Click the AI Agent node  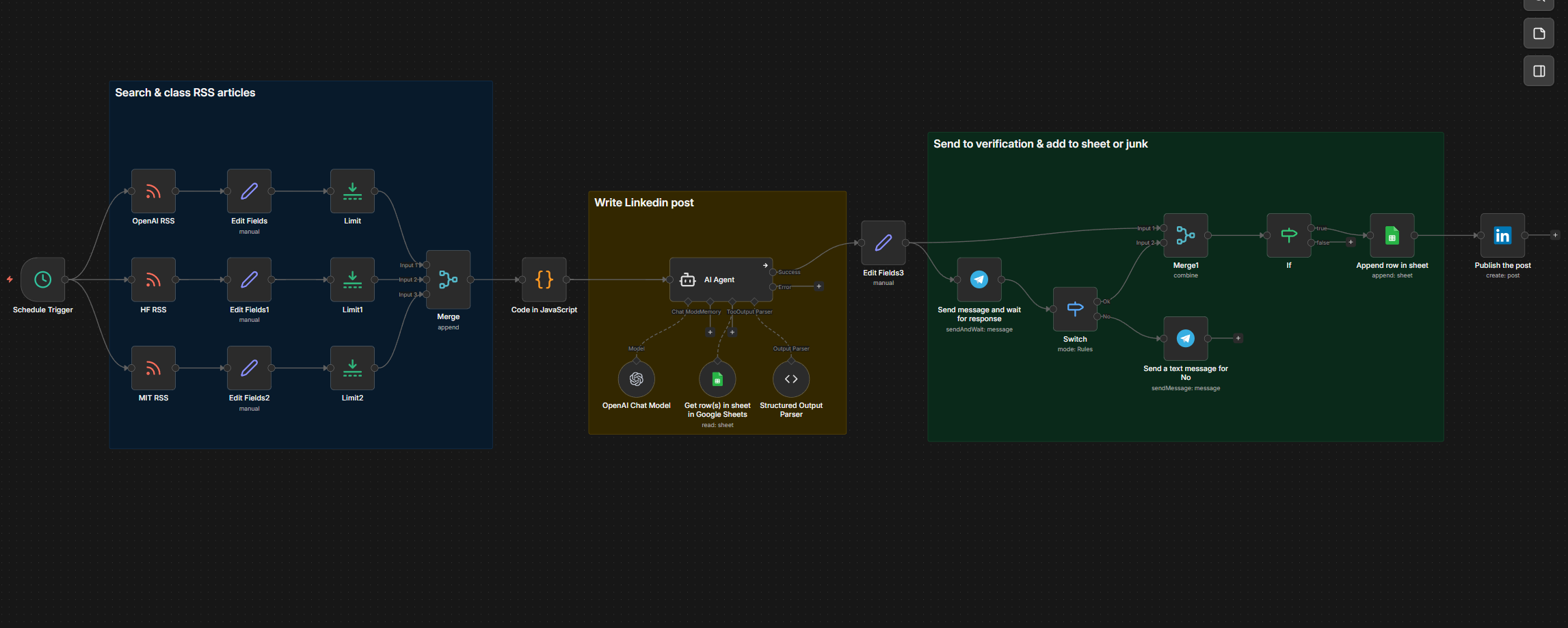pyautogui.click(x=720, y=279)
